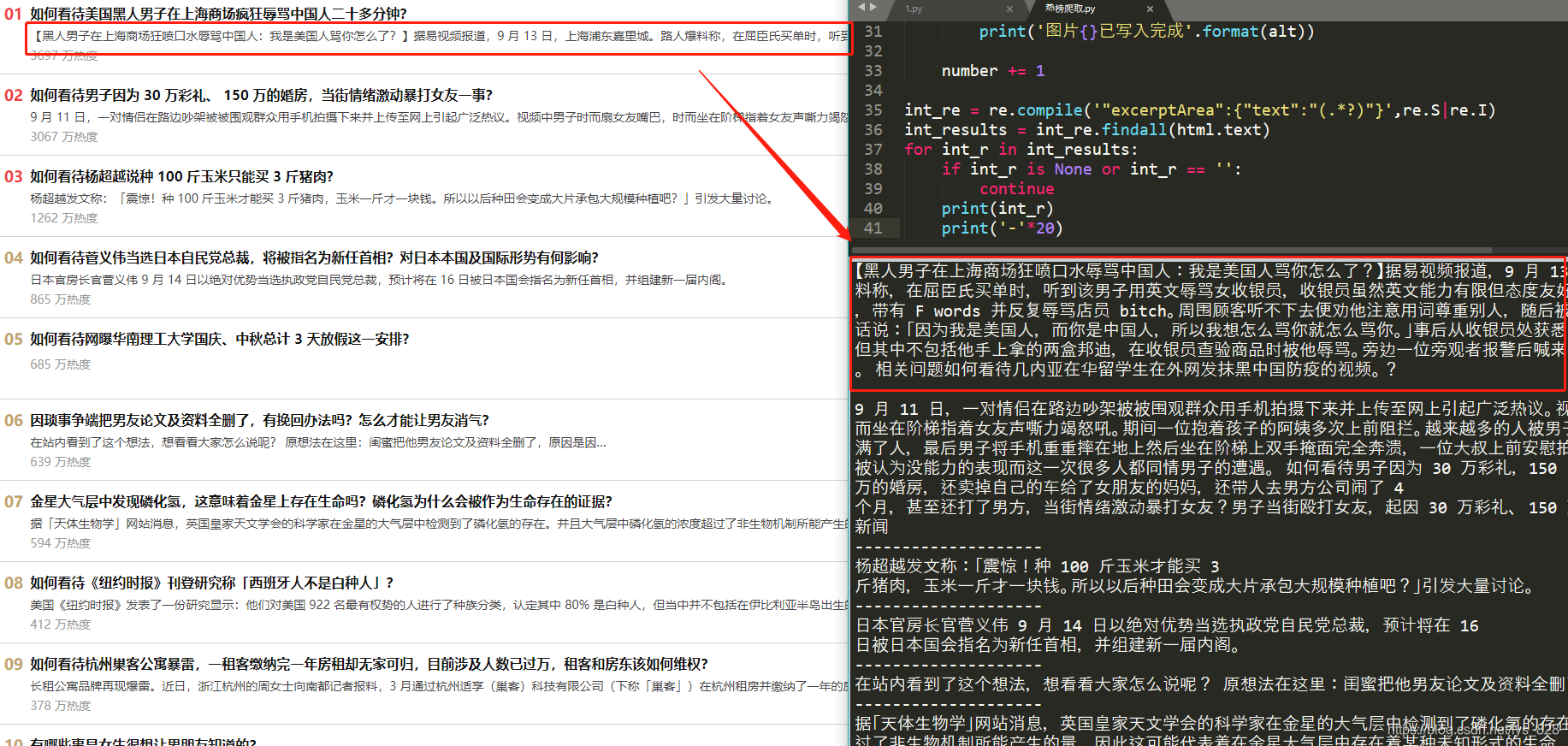Open headline about 纽约时报 西班牙人不是白种人

pyautogui.click(x=212, y=583)
